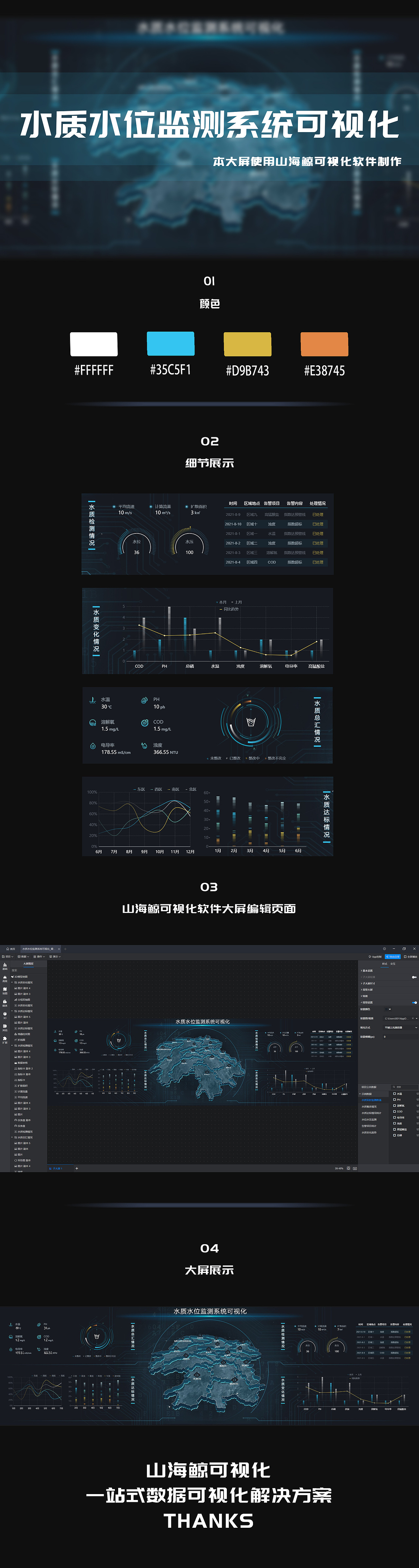
Task: Open the 基础 component category in sidebar
Action: pyautogui.click(x=5, y=967)
